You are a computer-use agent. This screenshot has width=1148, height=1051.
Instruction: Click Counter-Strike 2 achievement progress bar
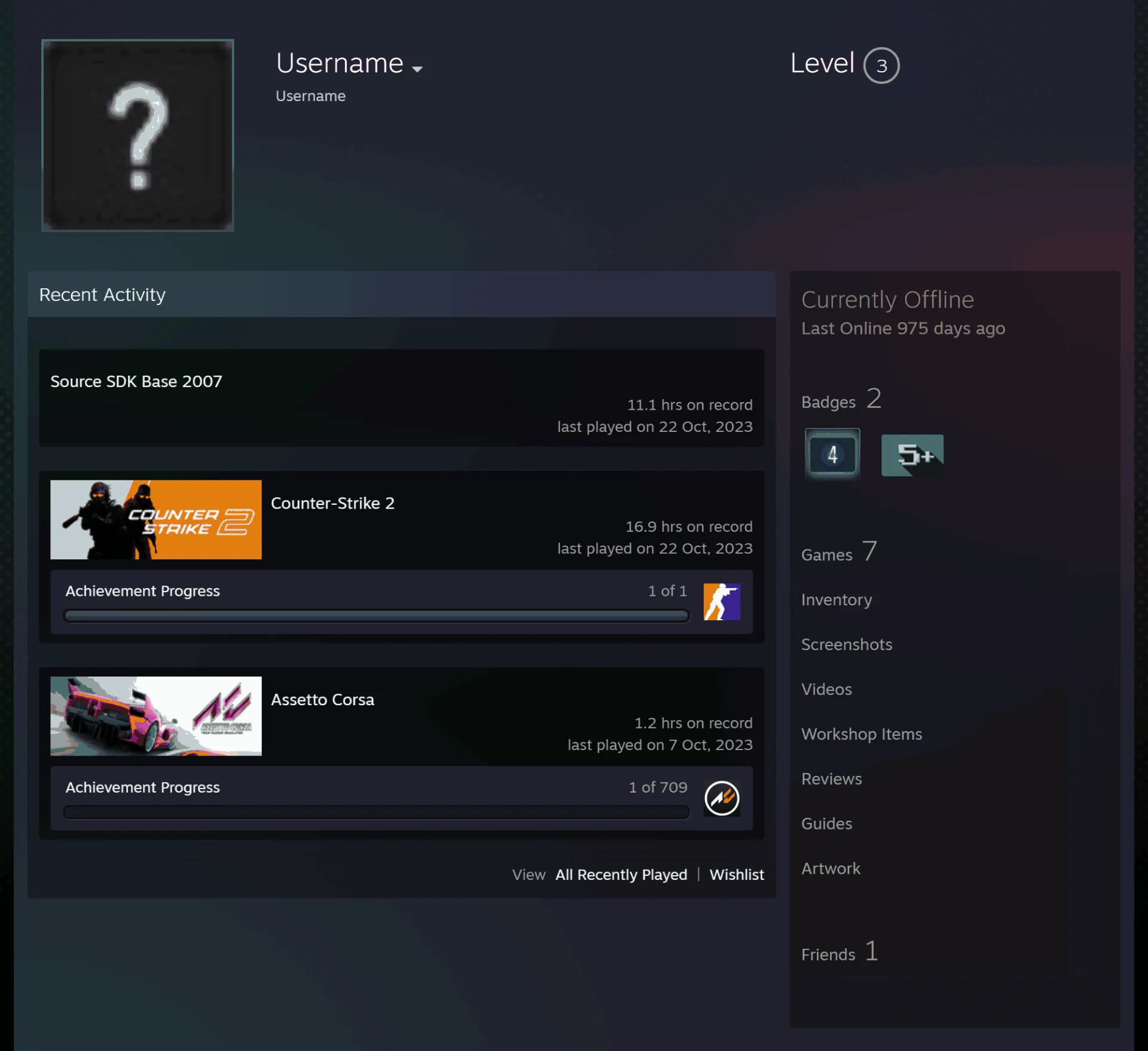377,616
